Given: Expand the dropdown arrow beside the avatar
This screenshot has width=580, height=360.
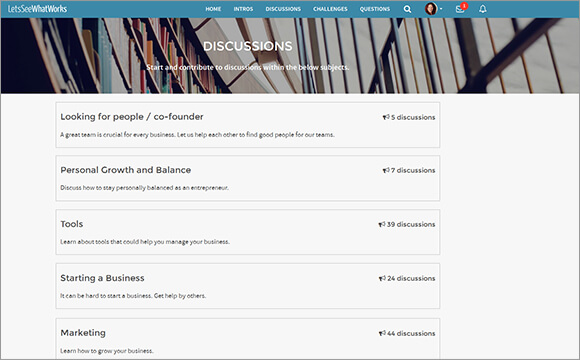Looking at the screenshot, I should 441,9.
